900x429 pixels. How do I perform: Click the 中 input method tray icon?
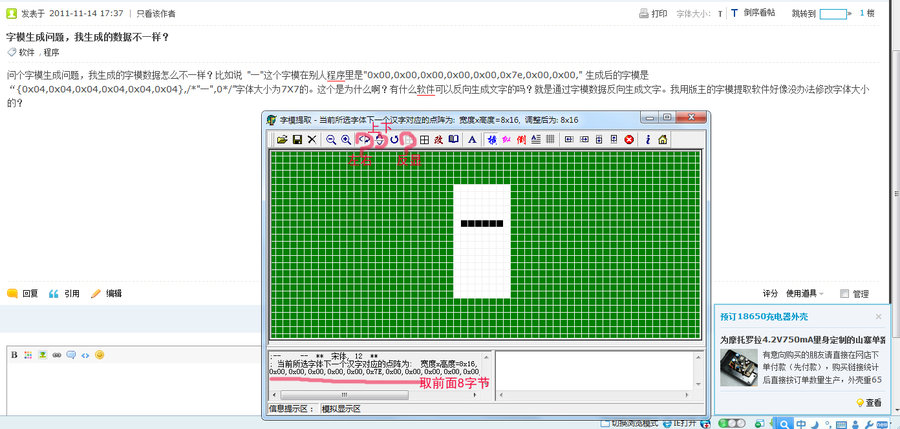click(801, 424)
